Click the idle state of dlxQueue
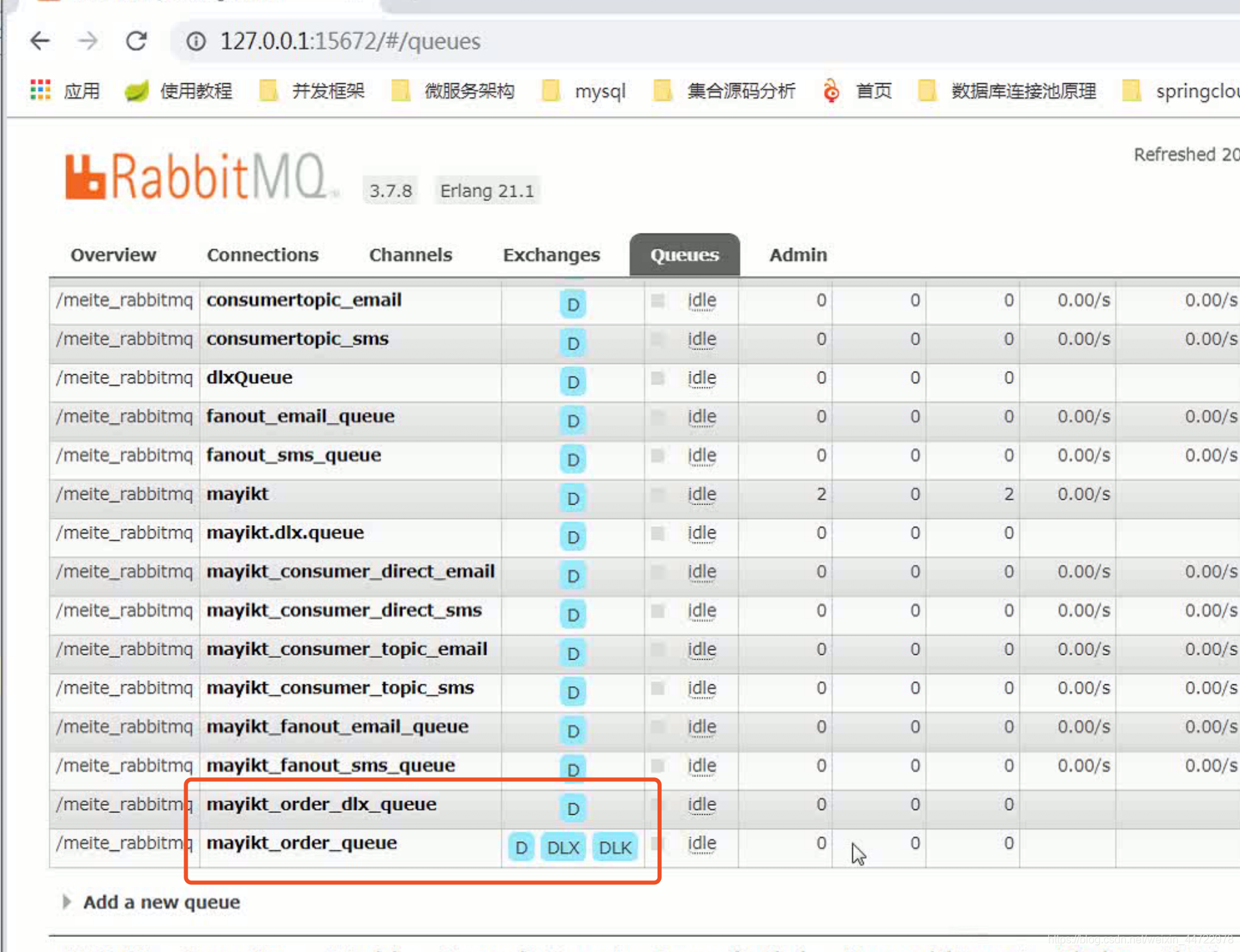 [x=702, y=378]
